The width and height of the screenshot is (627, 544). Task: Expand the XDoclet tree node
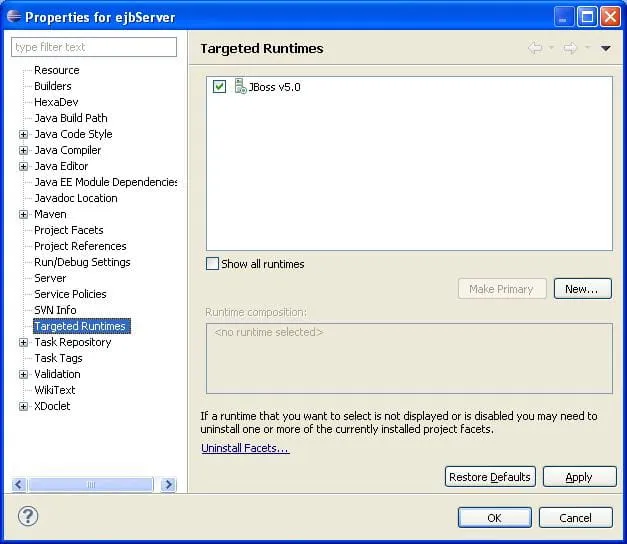(23, 406)
